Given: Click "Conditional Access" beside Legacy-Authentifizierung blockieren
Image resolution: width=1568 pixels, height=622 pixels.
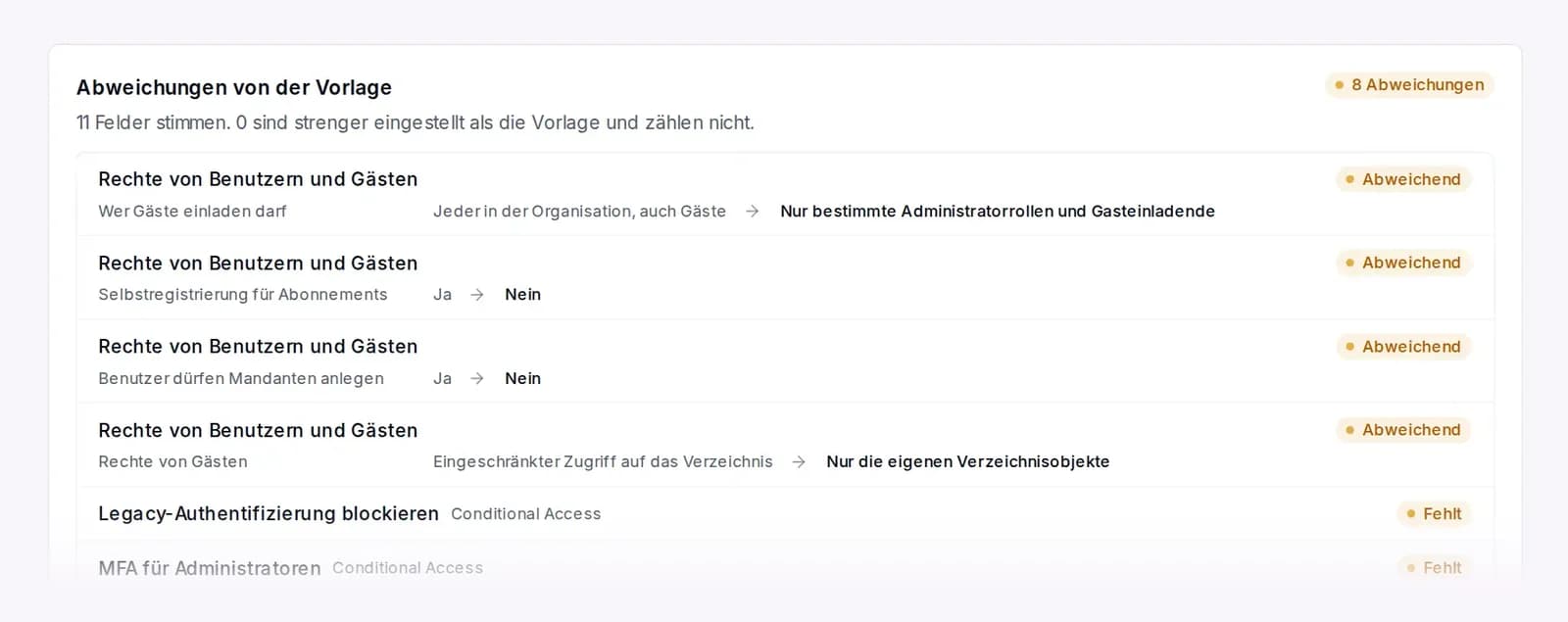Looking at the screenshot, I should click(526, 514).
